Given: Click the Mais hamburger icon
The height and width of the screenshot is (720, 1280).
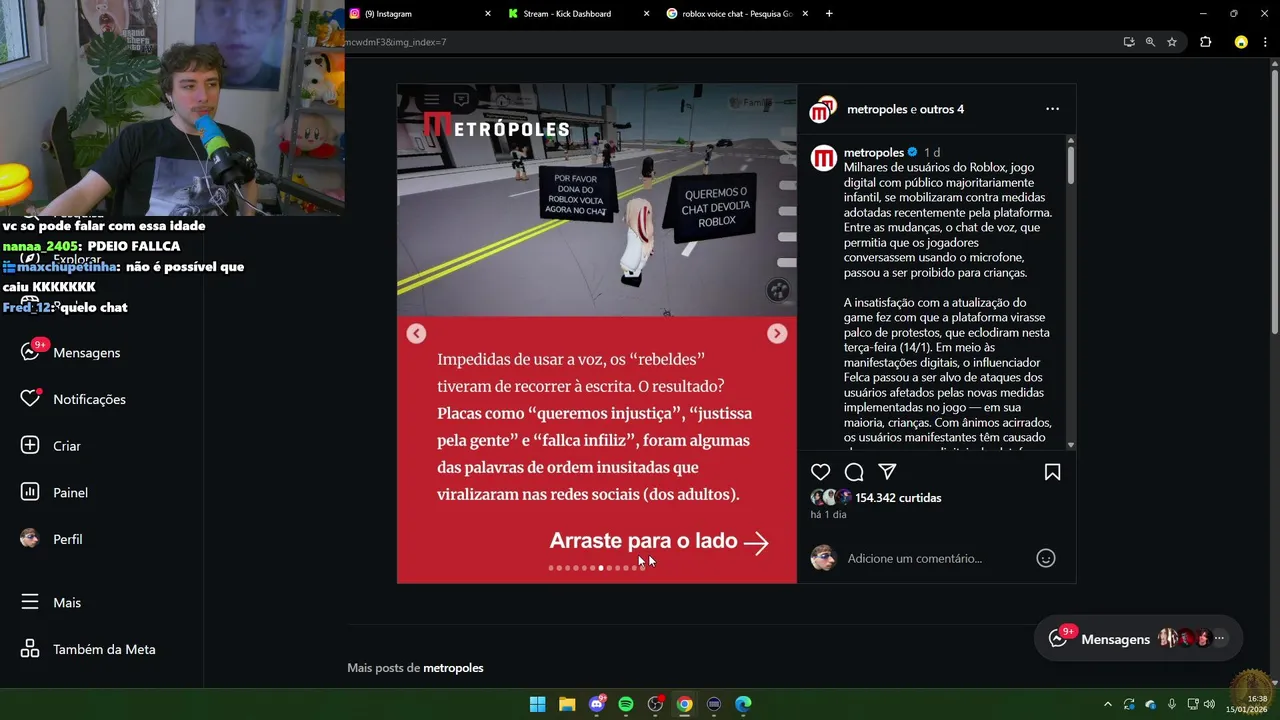Looking at the screenshot, I should click(30, 602).
